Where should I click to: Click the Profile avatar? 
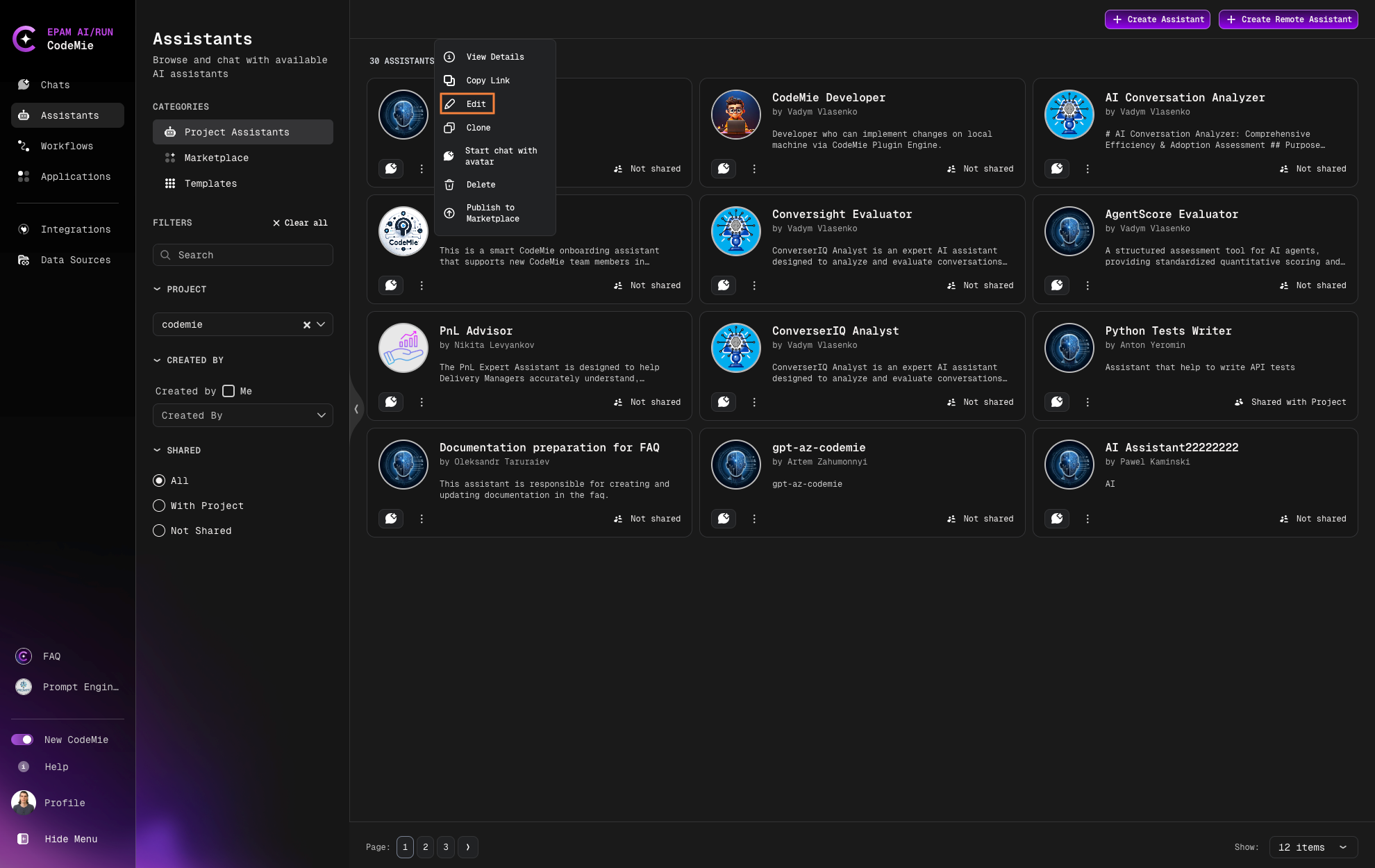(23, 803)
